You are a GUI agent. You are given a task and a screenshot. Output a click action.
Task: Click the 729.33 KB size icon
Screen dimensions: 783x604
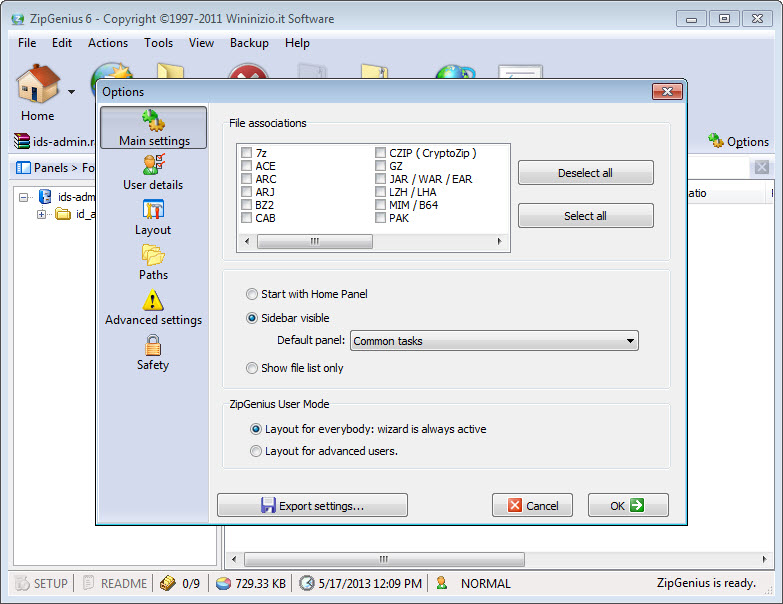223,583
